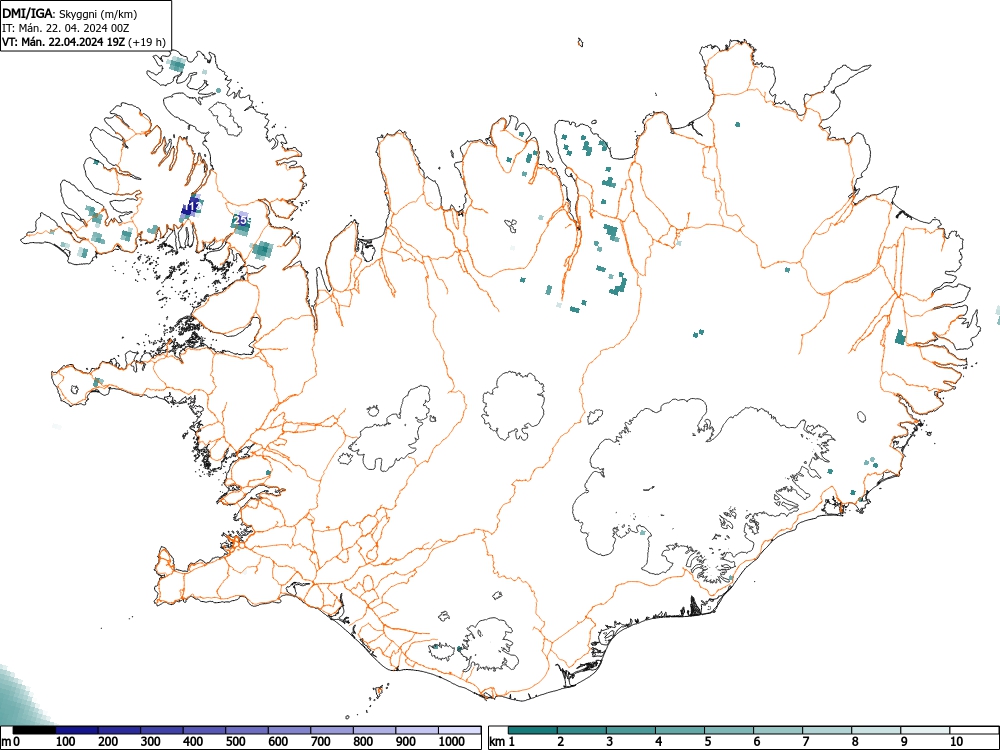The height and width of the screenshot is (750, 1000).
Task: Click the dark teal 1–2 km legend swatch
Action: point(533,730)
